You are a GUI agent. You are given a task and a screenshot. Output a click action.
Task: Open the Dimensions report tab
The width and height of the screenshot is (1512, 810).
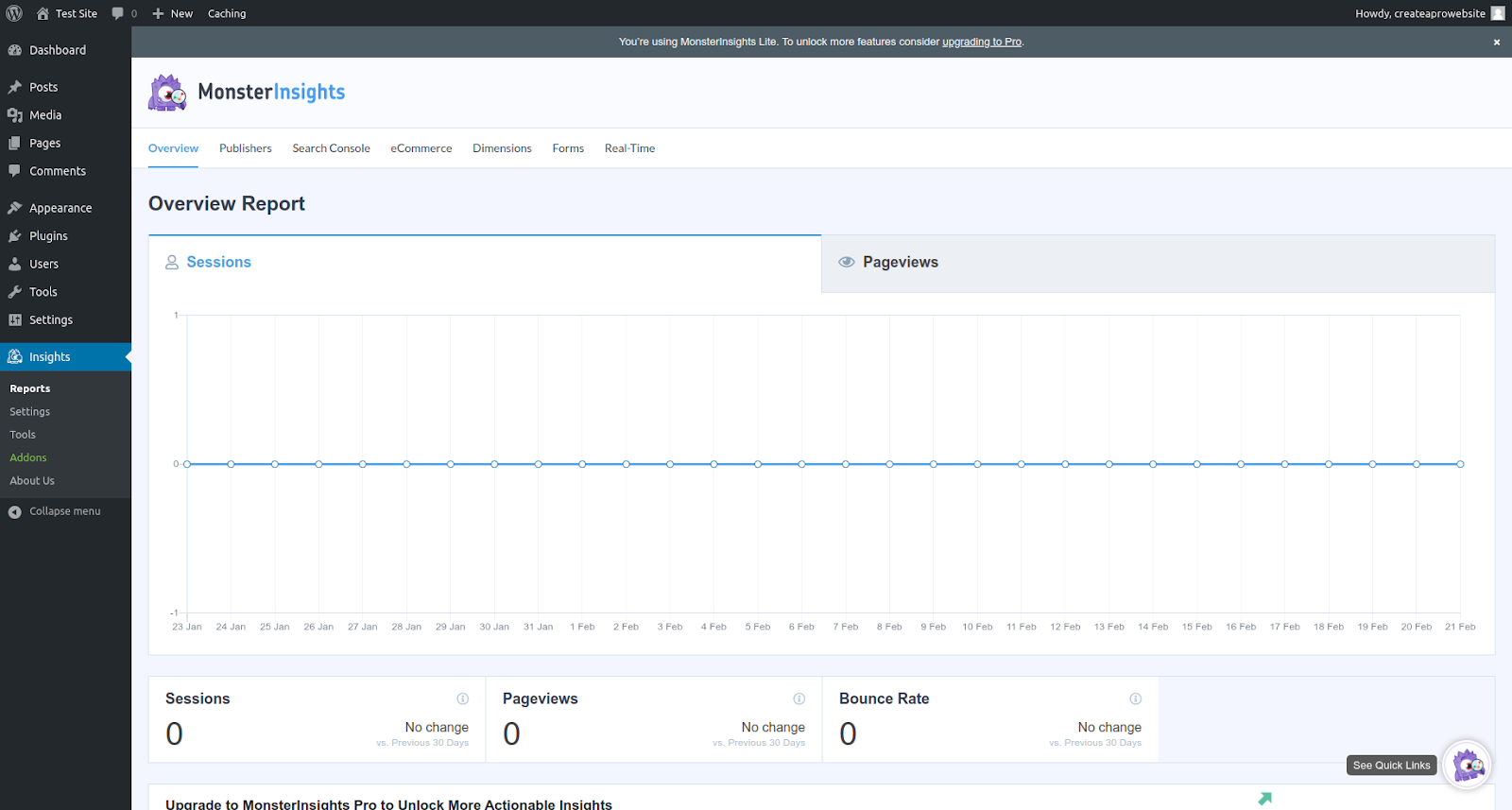coord(502,148)
